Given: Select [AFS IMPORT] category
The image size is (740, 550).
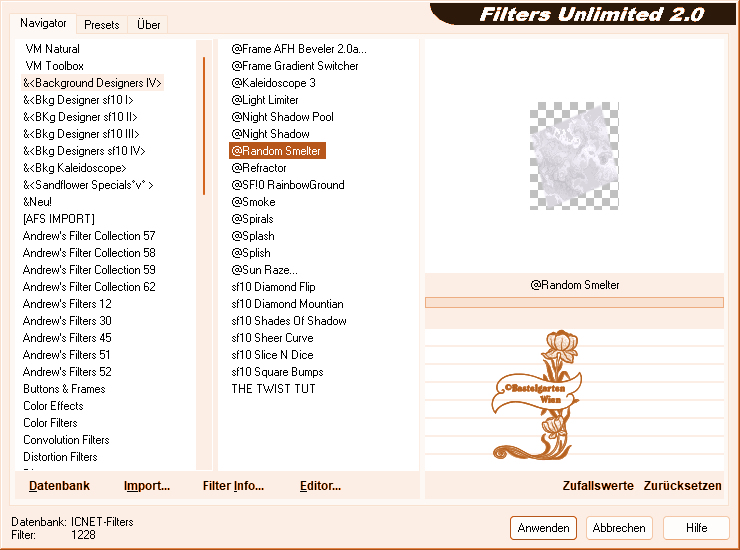Looking at the screenshot, I should coord(59,219).
